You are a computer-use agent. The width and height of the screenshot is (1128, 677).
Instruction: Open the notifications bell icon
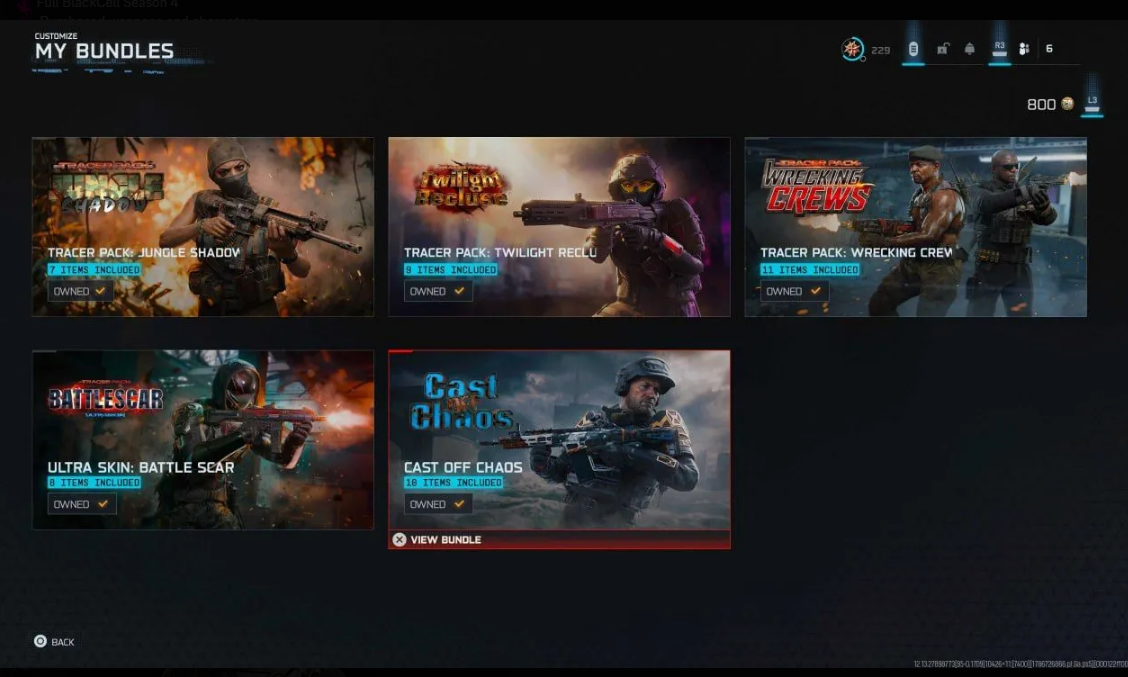[x=970, y=49]
